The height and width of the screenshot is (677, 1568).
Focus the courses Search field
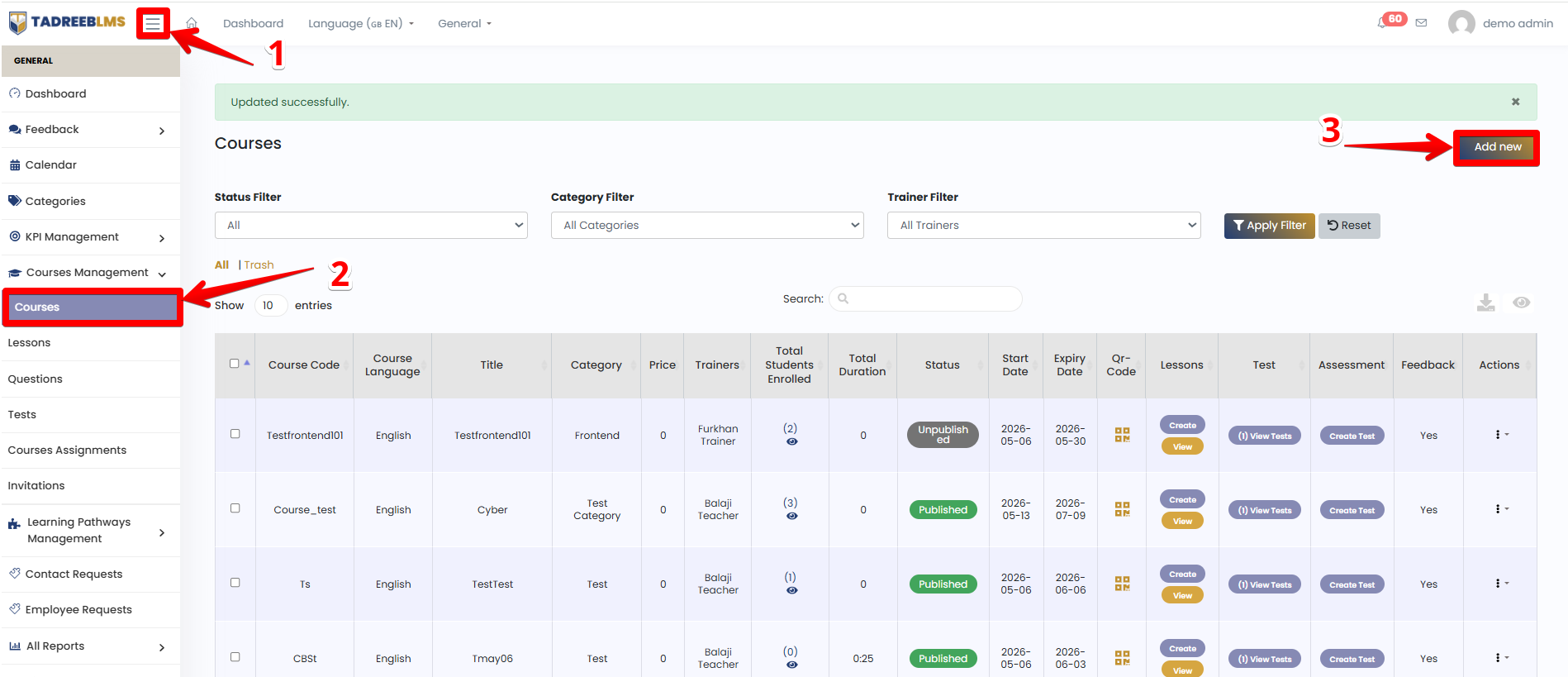(x=925, y=299)
